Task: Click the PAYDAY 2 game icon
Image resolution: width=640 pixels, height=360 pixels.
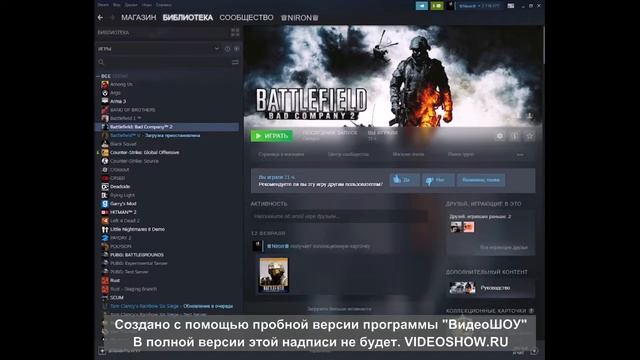Action: tap(105, 238)
